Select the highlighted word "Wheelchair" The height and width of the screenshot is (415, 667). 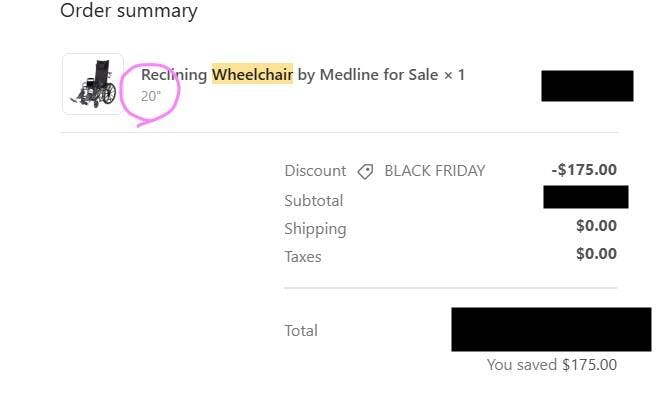[252, 74]
